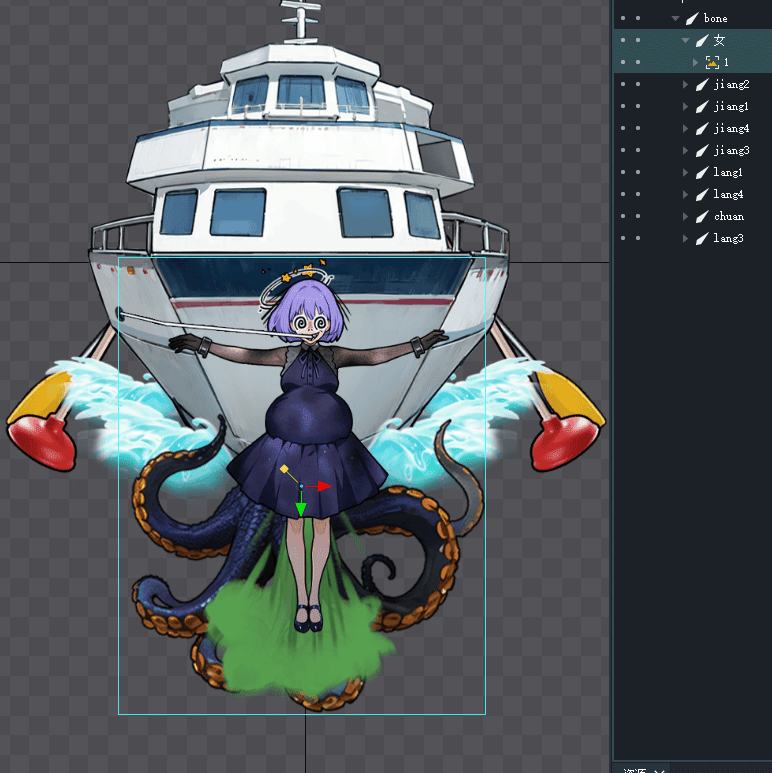Toggle the first visibility dot for jiang1
The width and height of the screenshot is (772, 773).
point(622,106)
